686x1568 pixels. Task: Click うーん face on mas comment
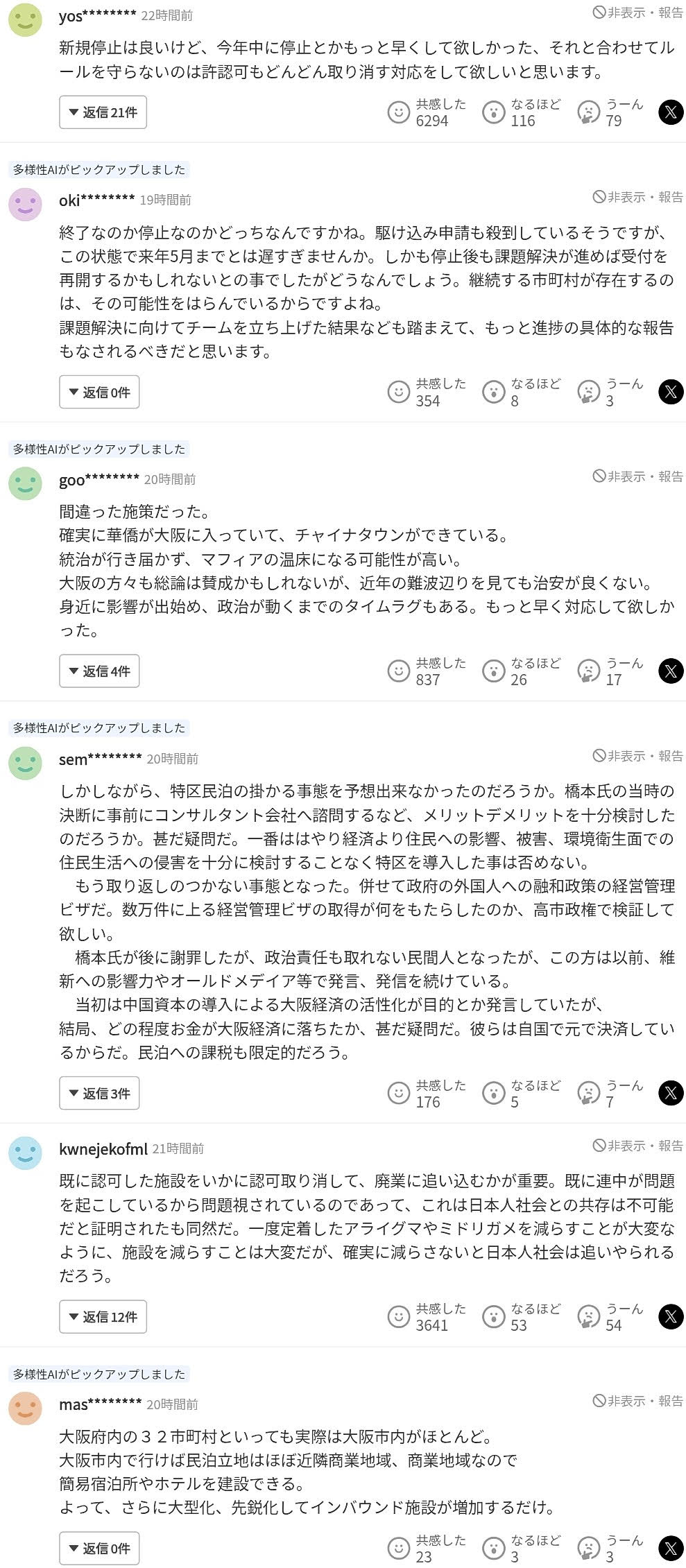(x=589, y=1548)
